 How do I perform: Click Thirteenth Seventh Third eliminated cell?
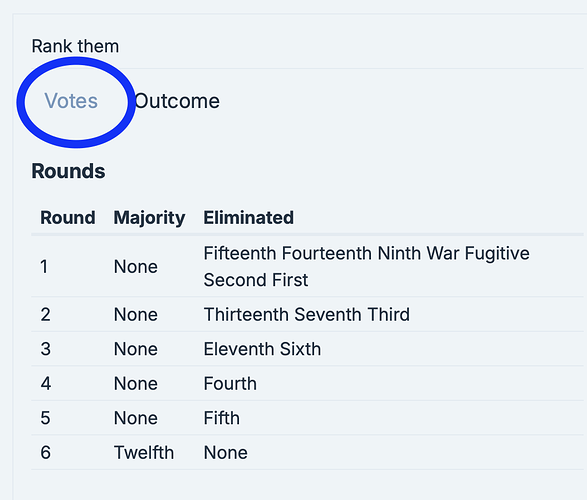point(307,314)
